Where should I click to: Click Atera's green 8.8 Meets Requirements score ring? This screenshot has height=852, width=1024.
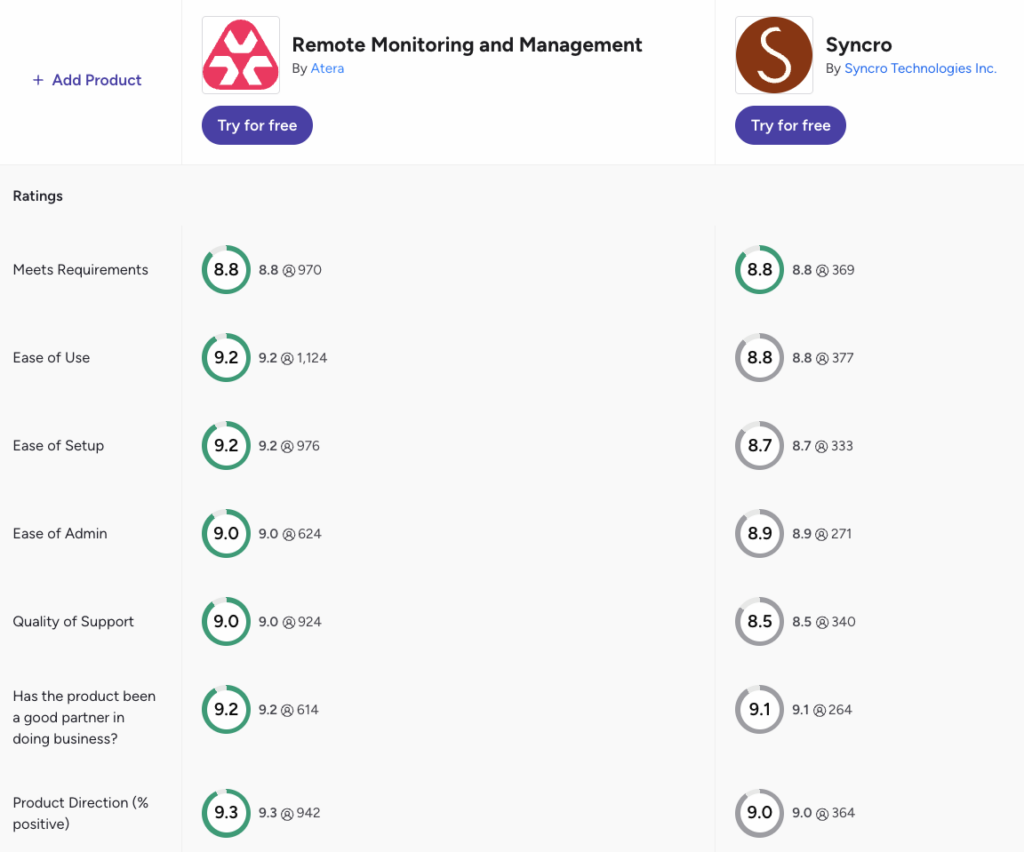point(226,270)
